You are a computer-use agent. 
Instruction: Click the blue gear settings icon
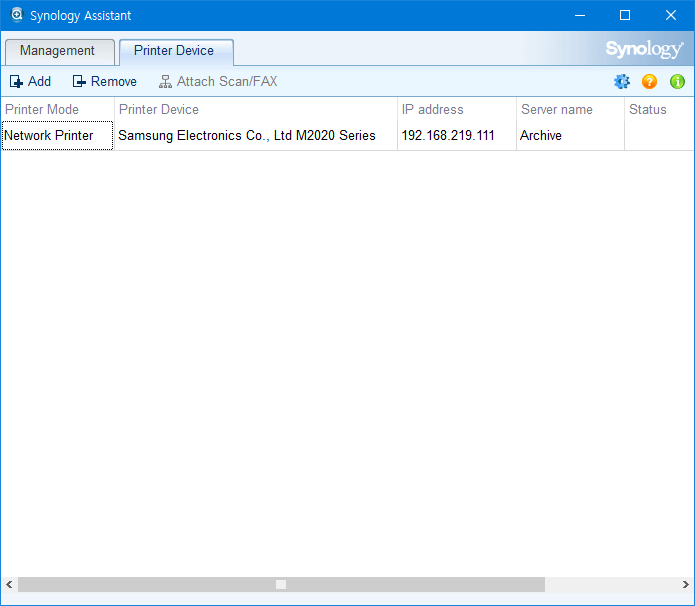[622, 82]
